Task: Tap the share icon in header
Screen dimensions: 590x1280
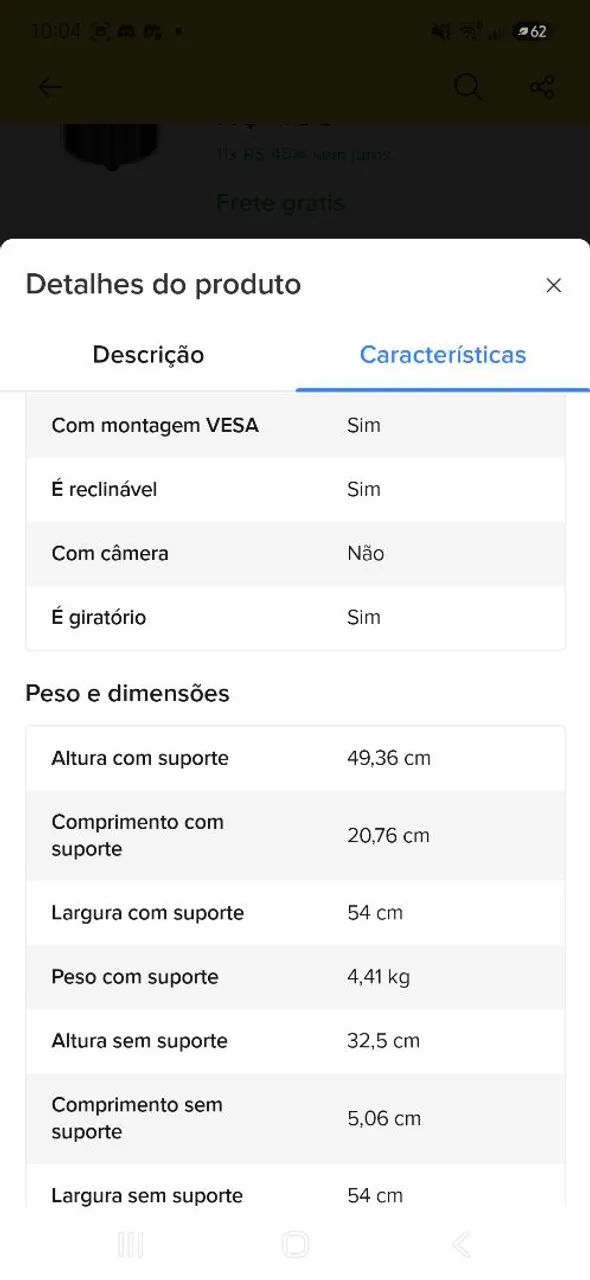Action: [542, 87]
